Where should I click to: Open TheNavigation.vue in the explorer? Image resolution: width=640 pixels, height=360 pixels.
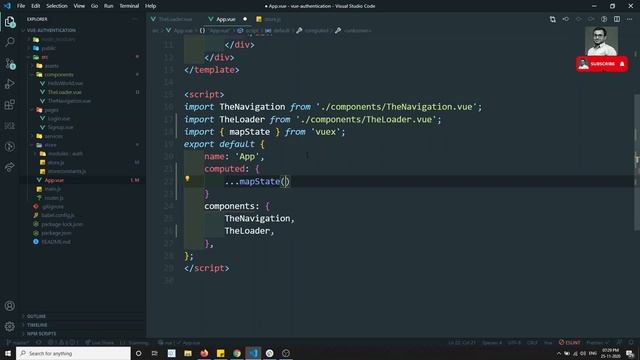tap(69, 101)
